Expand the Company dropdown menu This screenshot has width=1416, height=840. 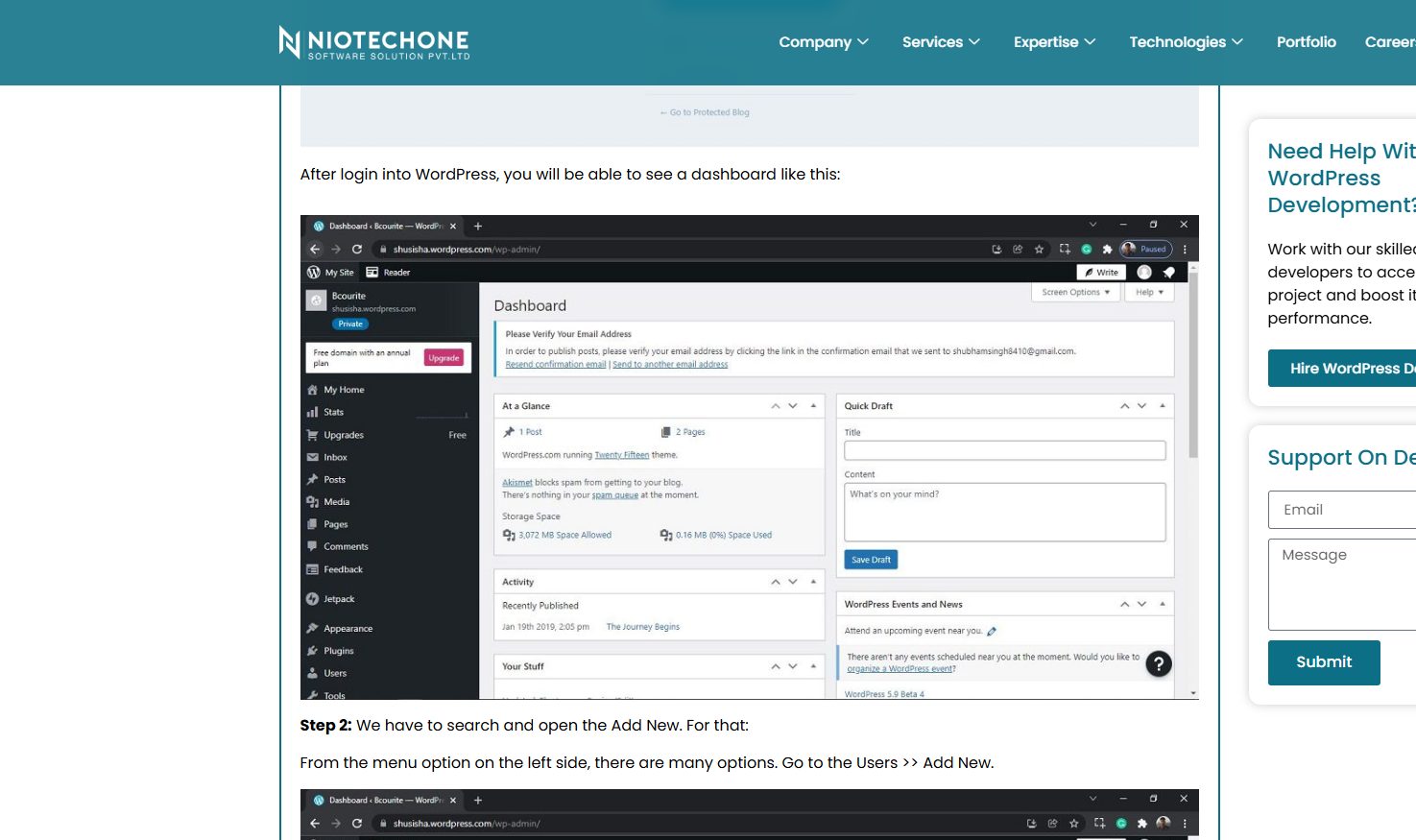coord(823,42)
